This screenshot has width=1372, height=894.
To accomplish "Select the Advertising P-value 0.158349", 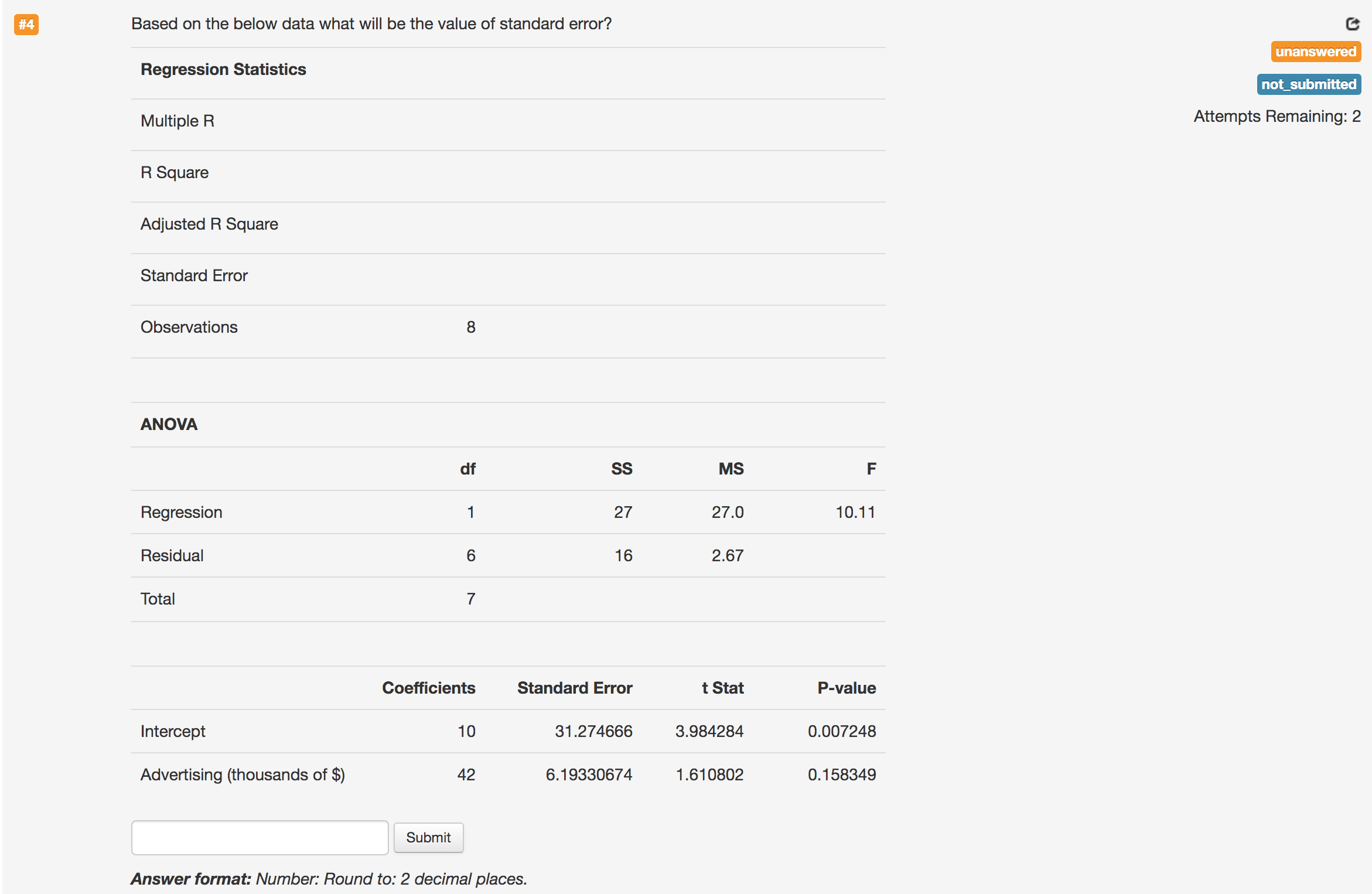I will pos(842,774).
